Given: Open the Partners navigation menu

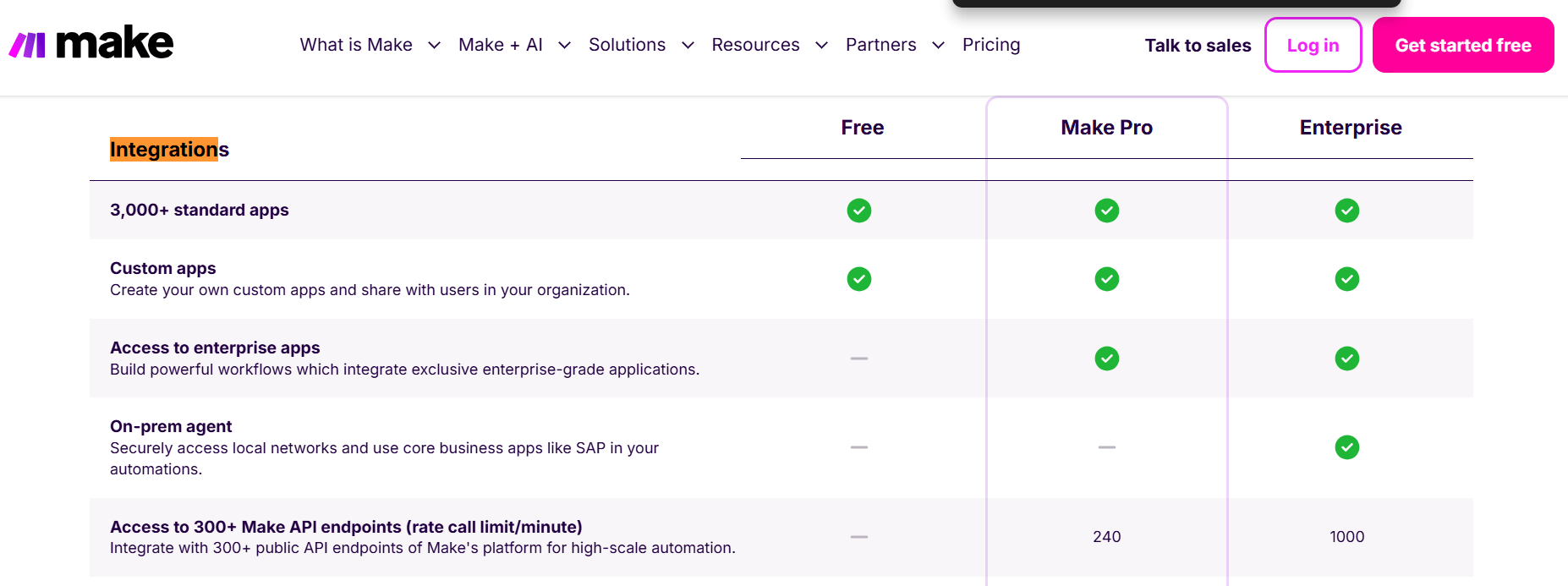Looking at the screenshot, I should tap(880, 45).
